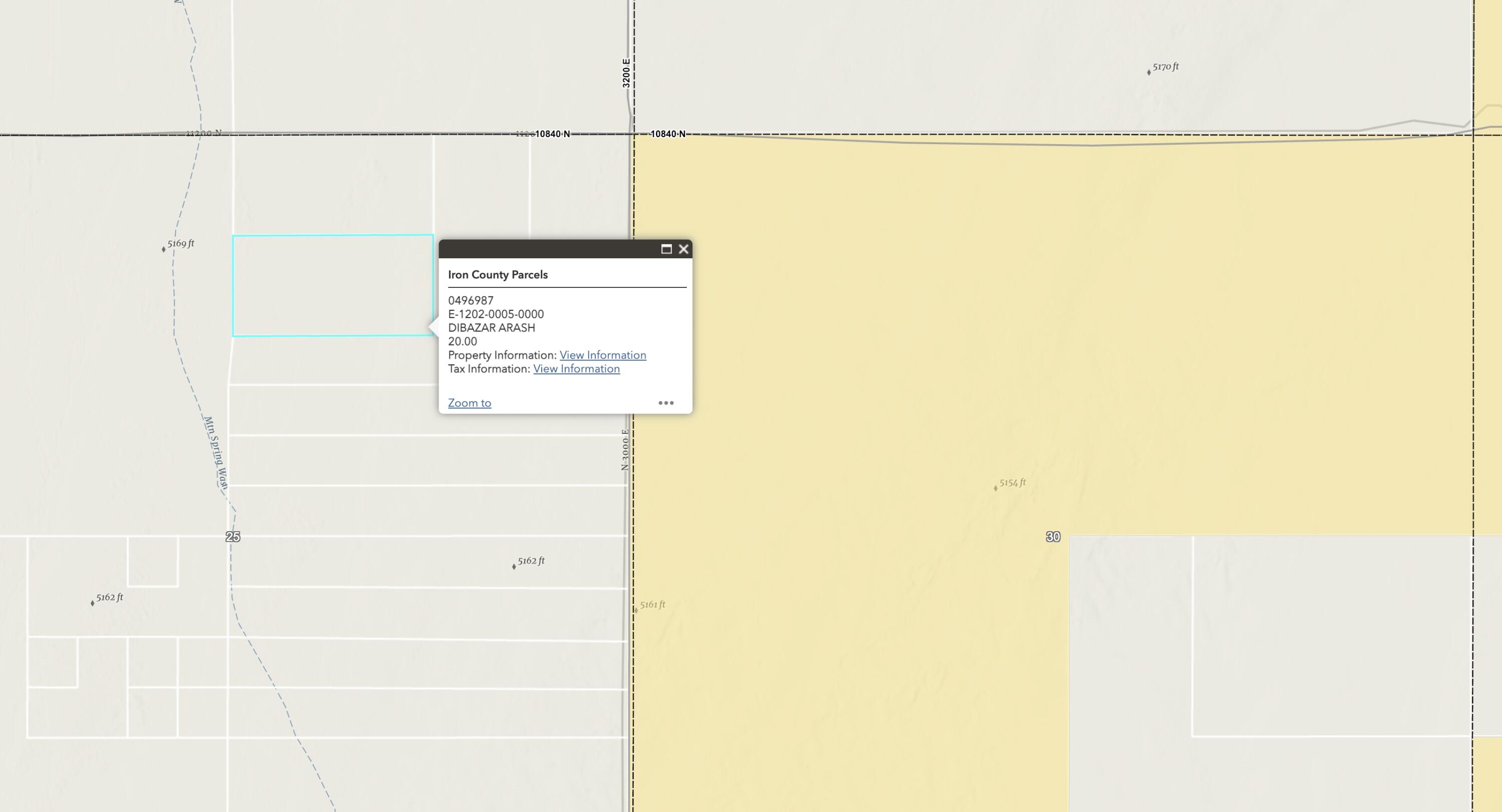The width and height of the screenshot is (1502, 812).
Task: Maximize the Iron County Parcels popup
Action: (666, 249)
